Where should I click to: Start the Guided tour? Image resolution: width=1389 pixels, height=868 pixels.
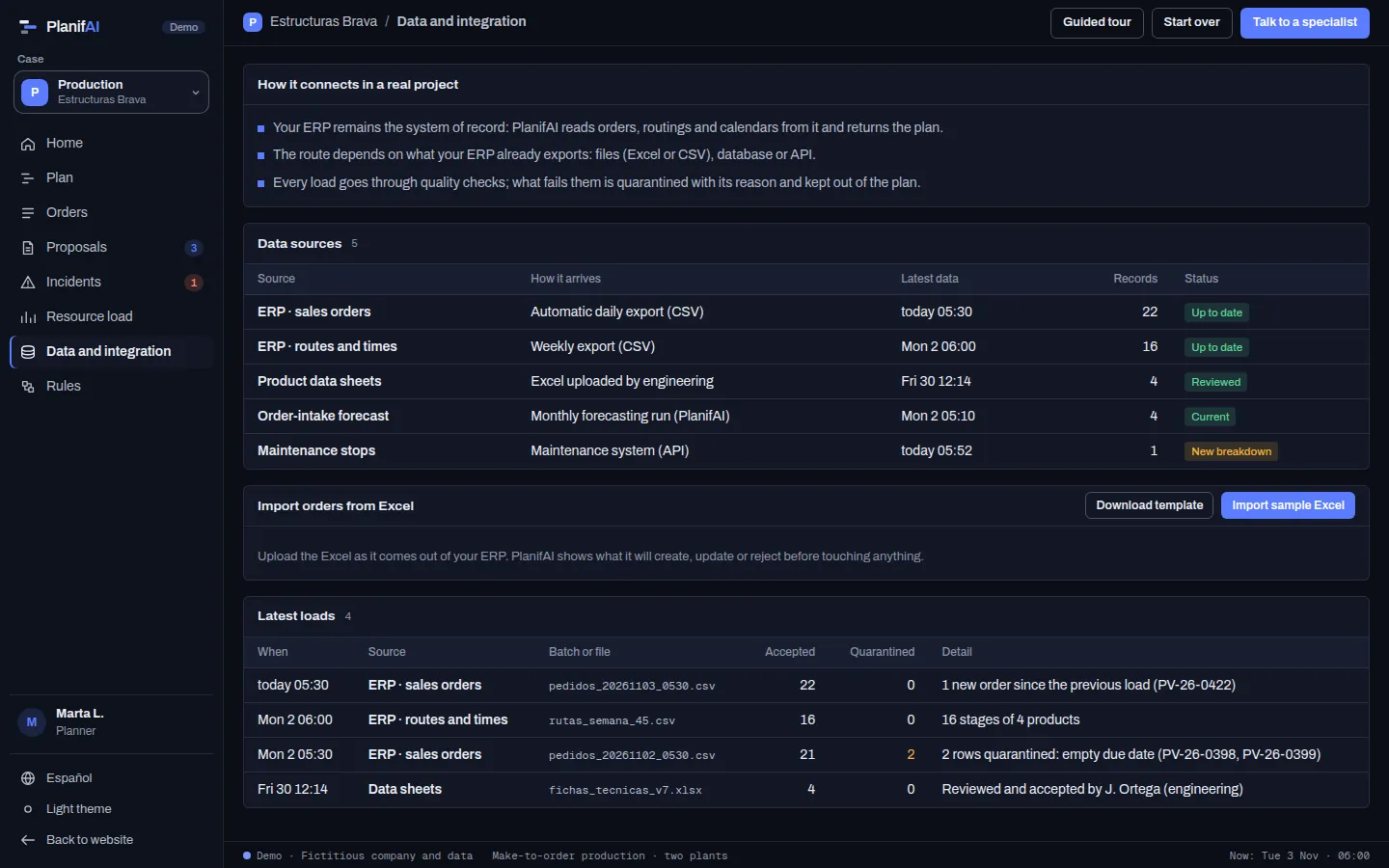1097,22
